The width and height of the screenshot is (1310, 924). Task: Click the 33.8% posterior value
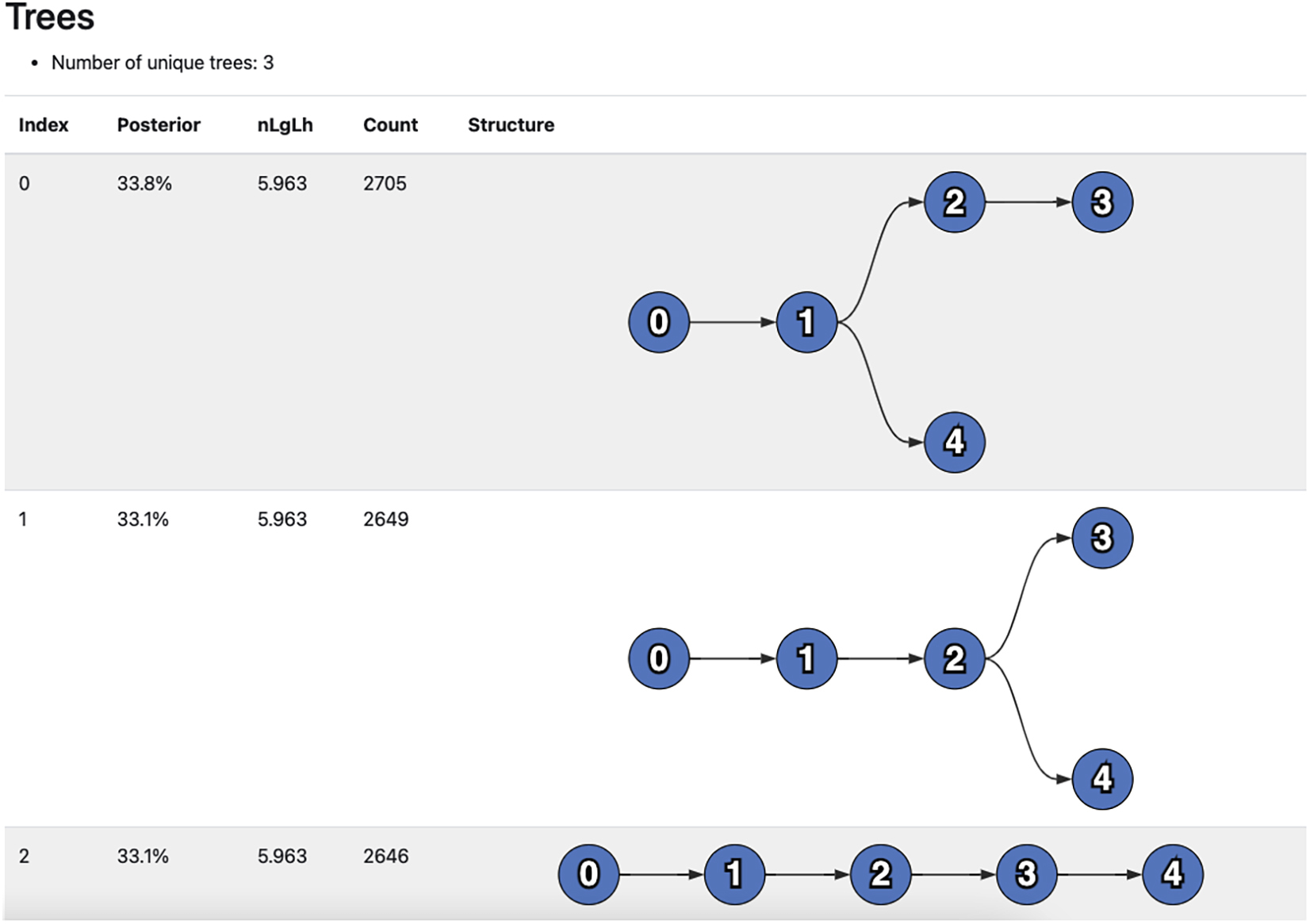pyautogui.click(x=144, y=183)
